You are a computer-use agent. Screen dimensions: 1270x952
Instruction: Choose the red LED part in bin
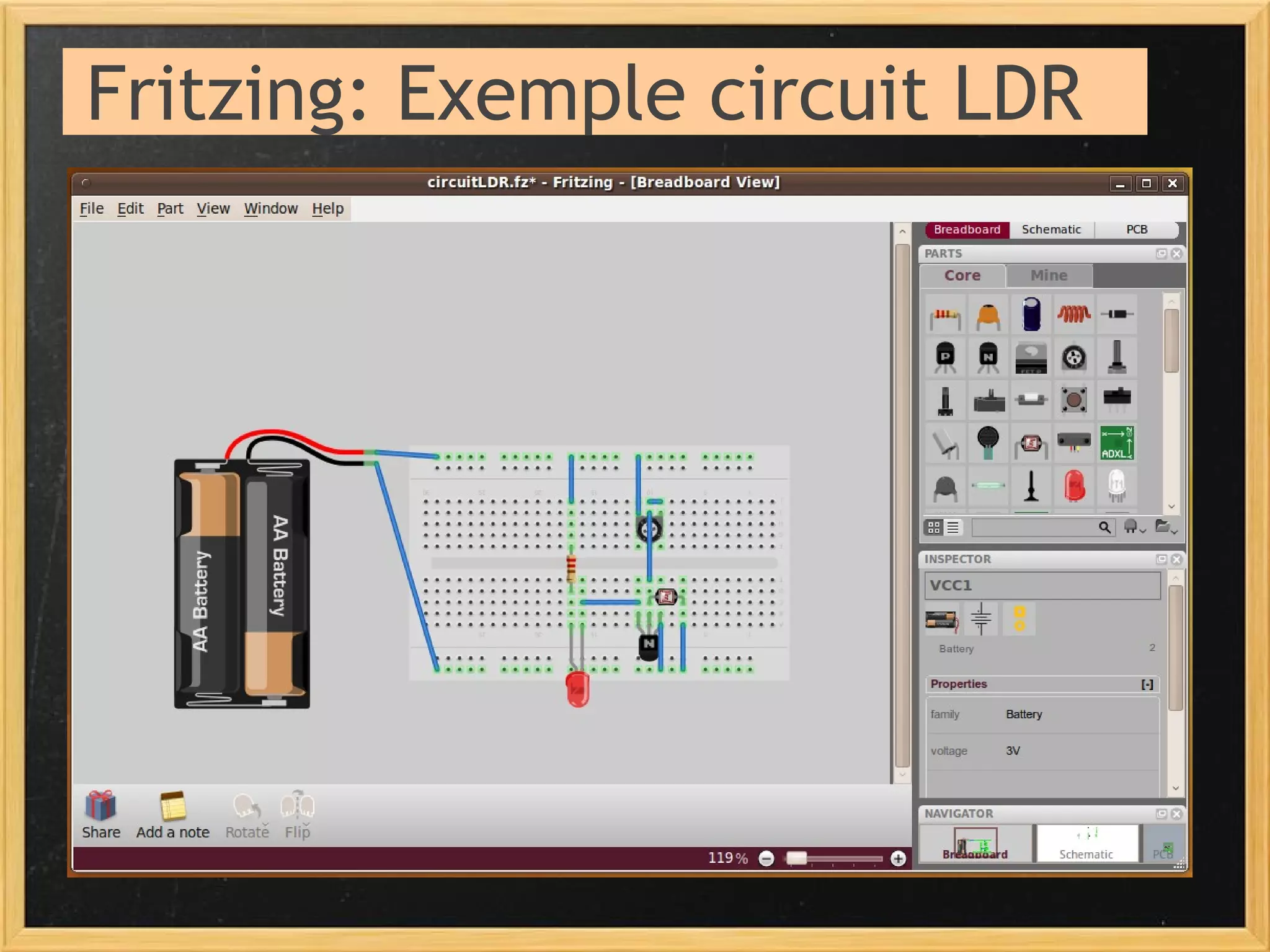[1074, 486]
